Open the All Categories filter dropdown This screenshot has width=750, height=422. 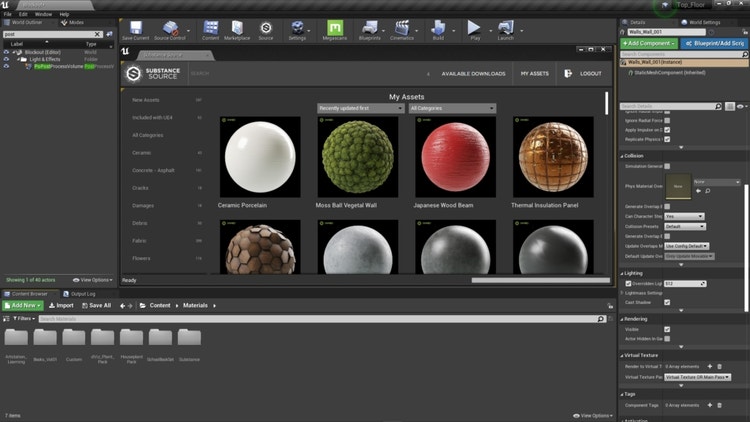(452, 108)
